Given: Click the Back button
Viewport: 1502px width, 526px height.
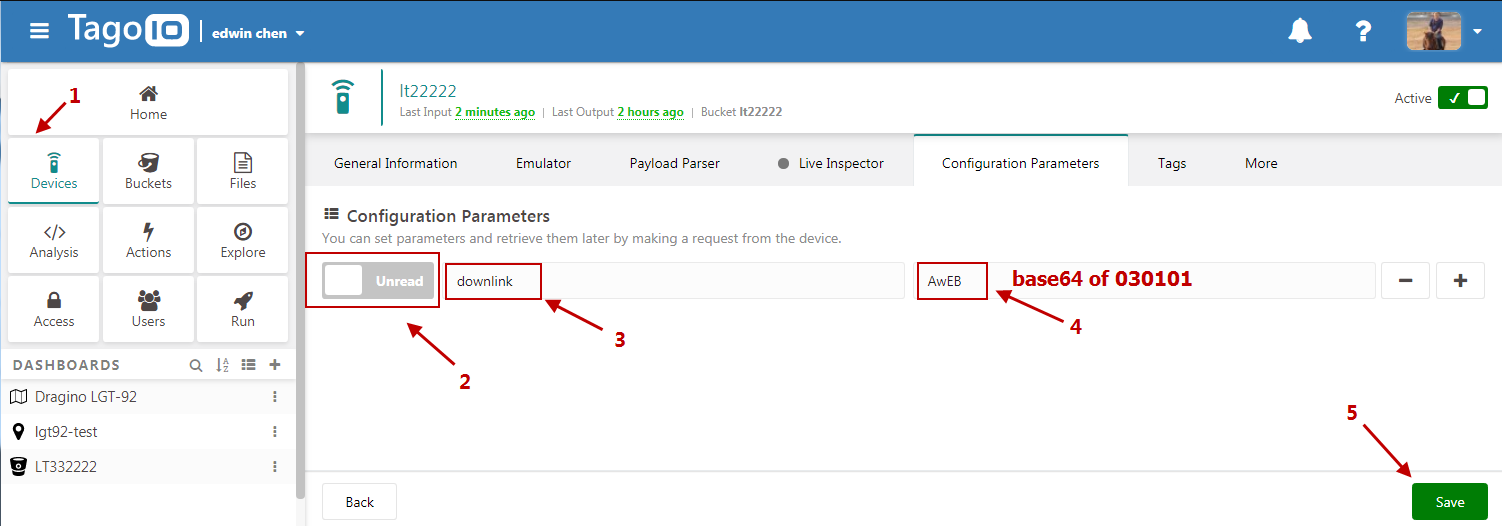Looking at the screenshot, I should point(360,502).
